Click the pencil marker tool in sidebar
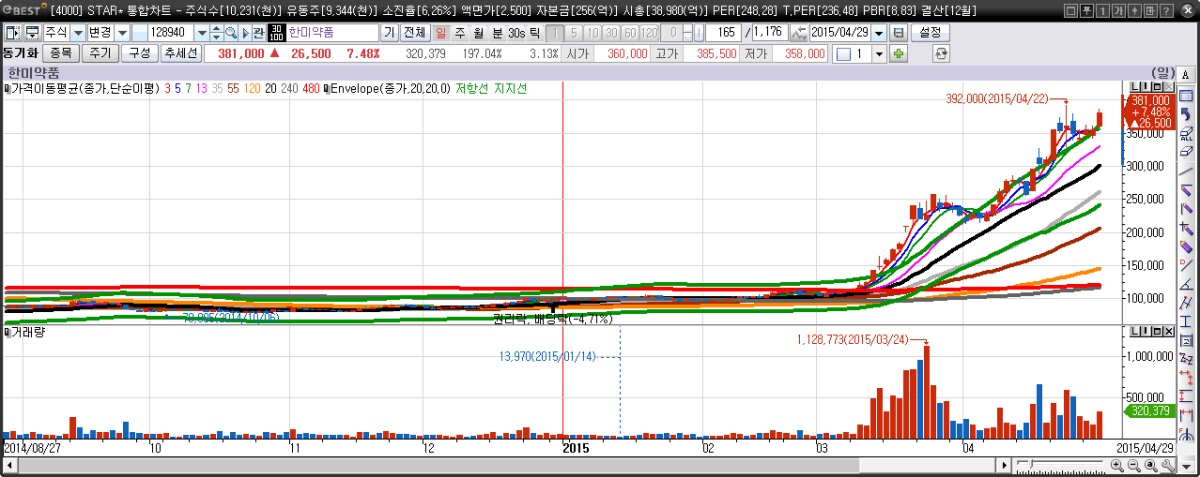The image size is (1200, 477). (x=1186, y=247)
